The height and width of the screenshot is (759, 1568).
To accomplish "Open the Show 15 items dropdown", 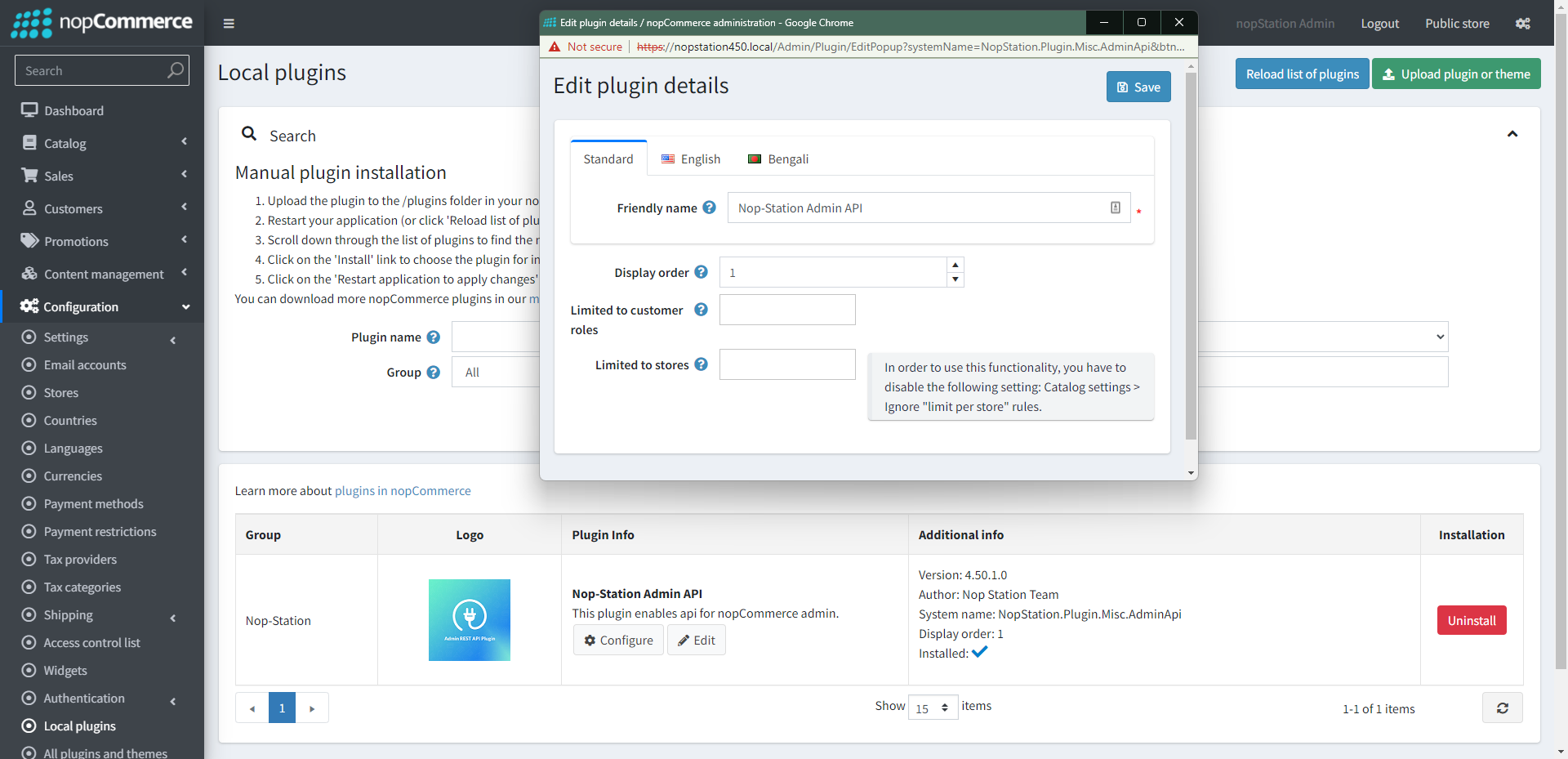I will [933, 708].
